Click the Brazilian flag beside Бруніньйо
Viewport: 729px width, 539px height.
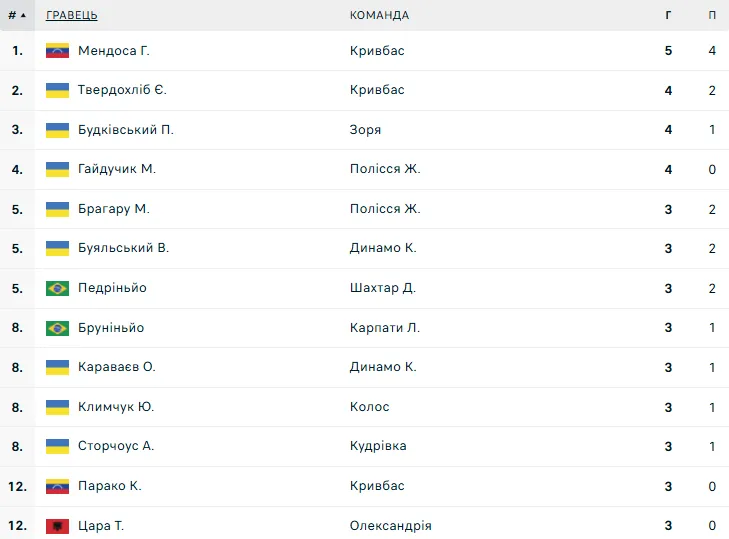(57, 328)
